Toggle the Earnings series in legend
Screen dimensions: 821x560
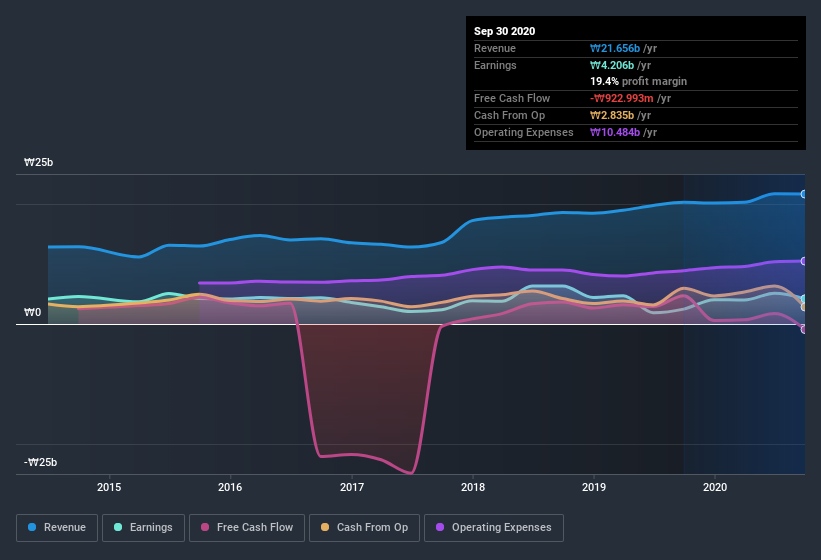coord(144,527)
